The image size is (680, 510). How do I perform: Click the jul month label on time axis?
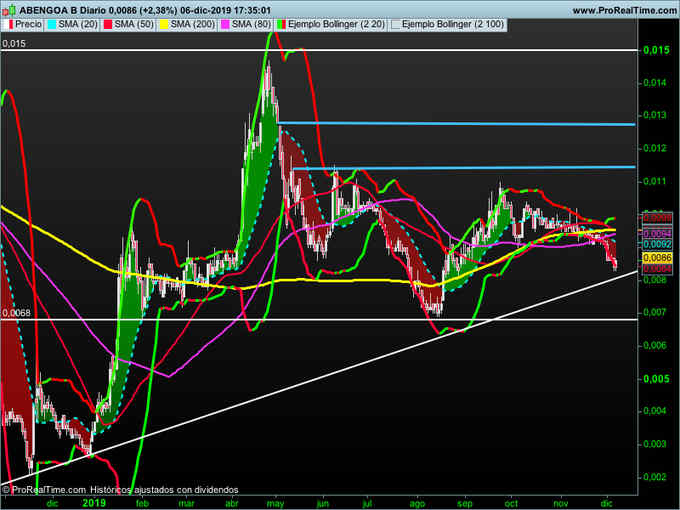[367, 503]
